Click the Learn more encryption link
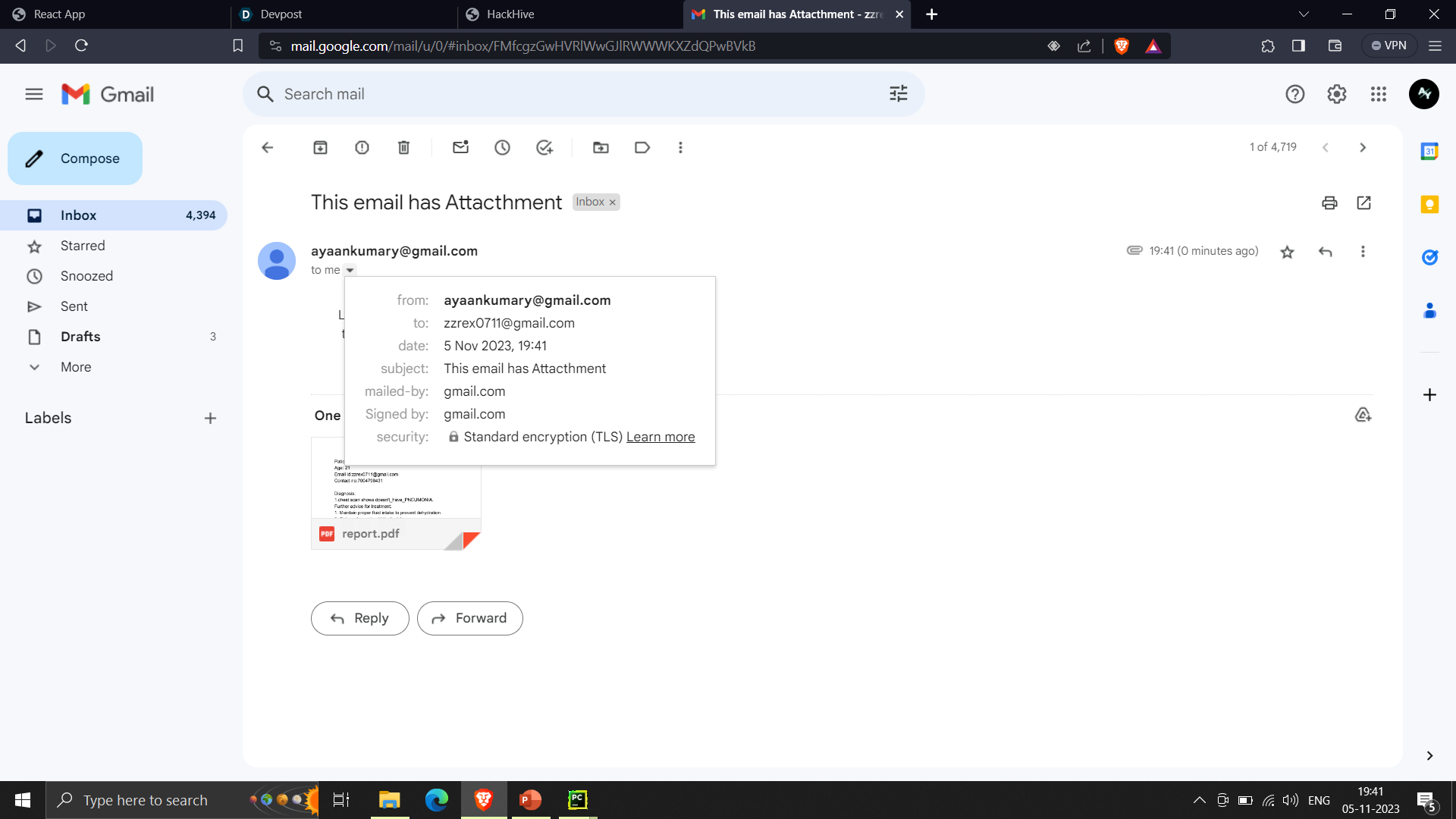The height and width of the screenshot is (819, 1456). [660, 437]
